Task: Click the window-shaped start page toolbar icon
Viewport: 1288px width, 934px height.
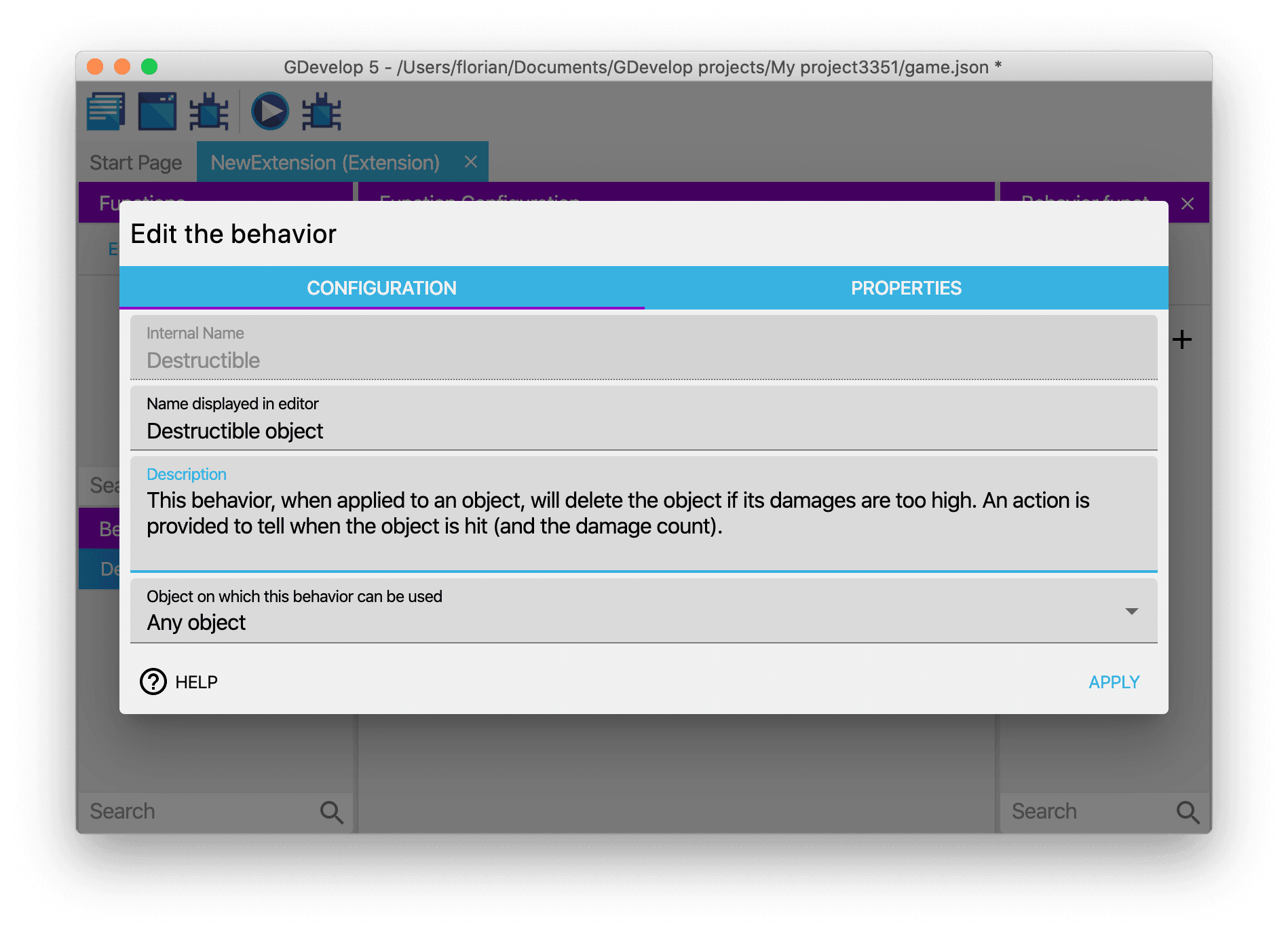Action: point(157,111)
